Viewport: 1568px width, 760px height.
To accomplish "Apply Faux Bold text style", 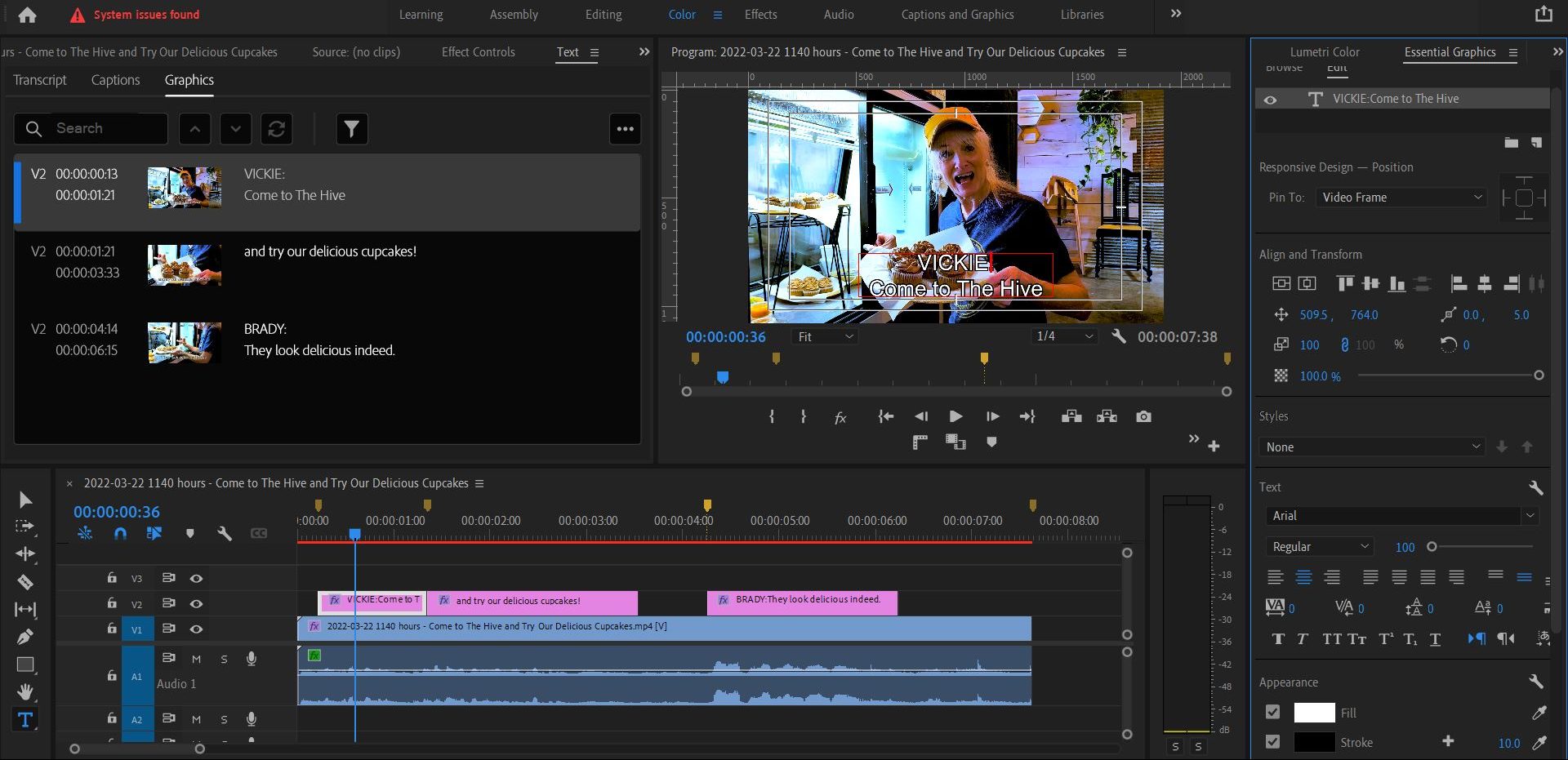I will click(1278, 639).
